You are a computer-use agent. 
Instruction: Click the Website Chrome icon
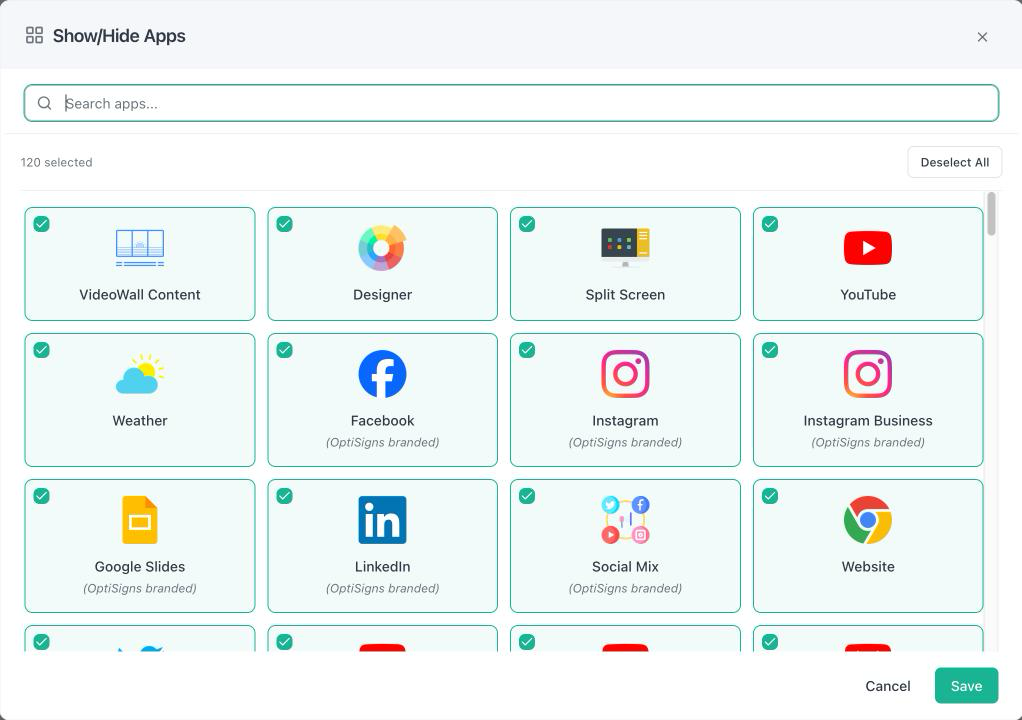coord(868,520)
